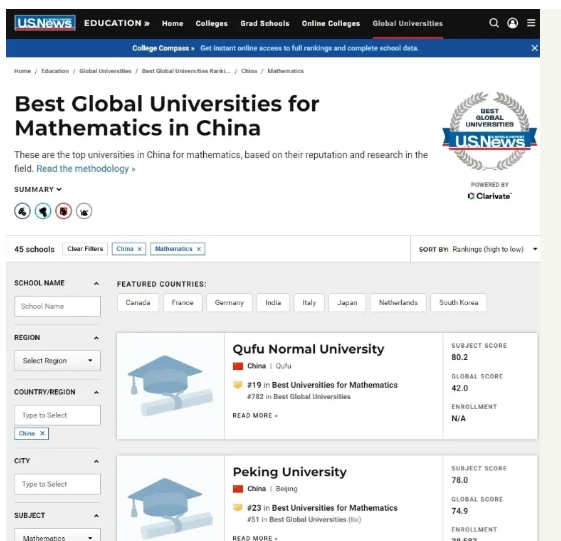Click the Best Global Universities badge emblem
Viewport: 561px width, 541px height.
(x=489, y=131)
